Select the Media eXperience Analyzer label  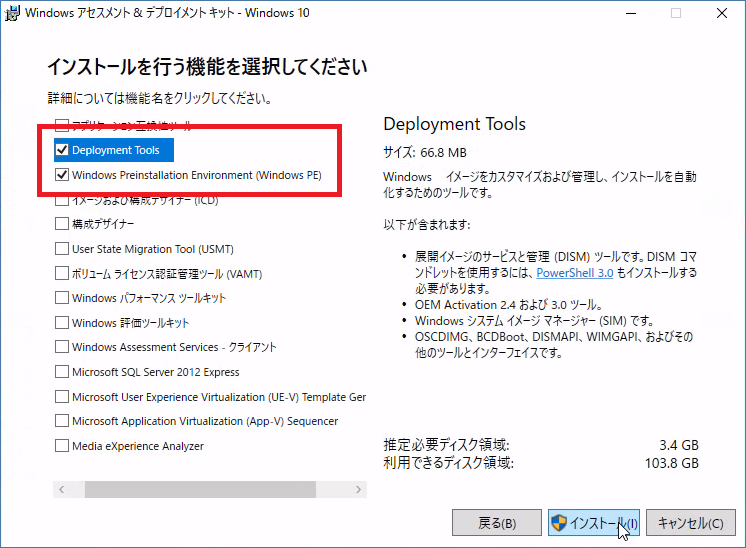click(x=138, y=446)
